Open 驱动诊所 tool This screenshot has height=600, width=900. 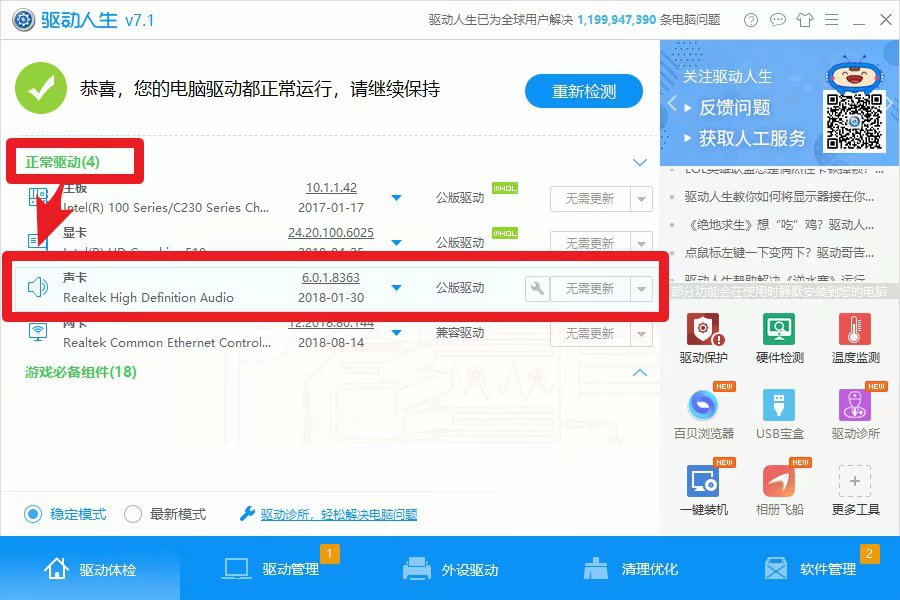coord(855,413)
